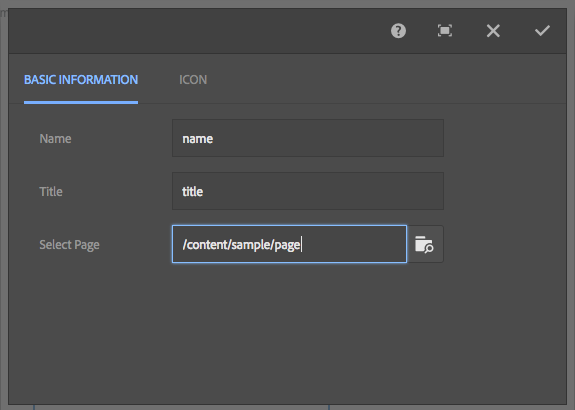Place cursor on 'content' in page path
The image size is (575, 410).
coord(208,245)
